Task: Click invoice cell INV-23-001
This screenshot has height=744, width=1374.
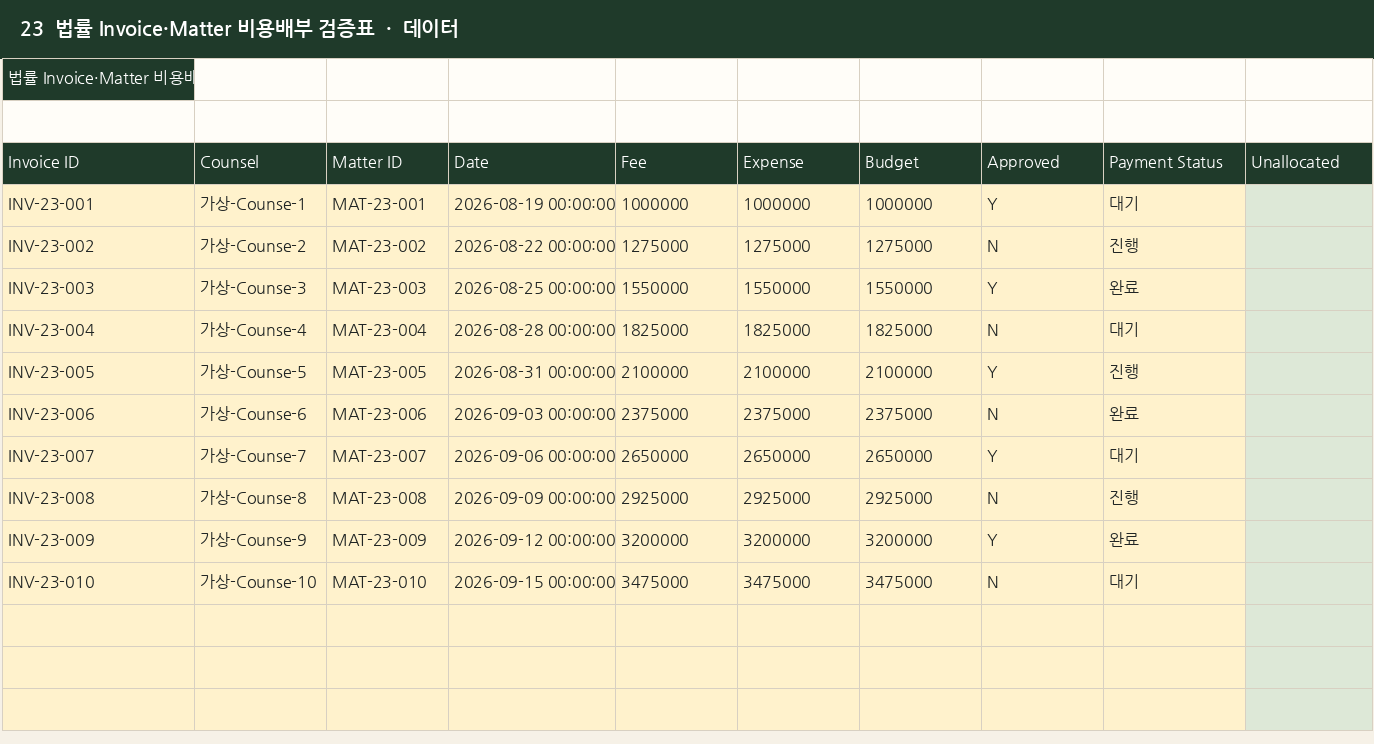Action: pos(98,205)
